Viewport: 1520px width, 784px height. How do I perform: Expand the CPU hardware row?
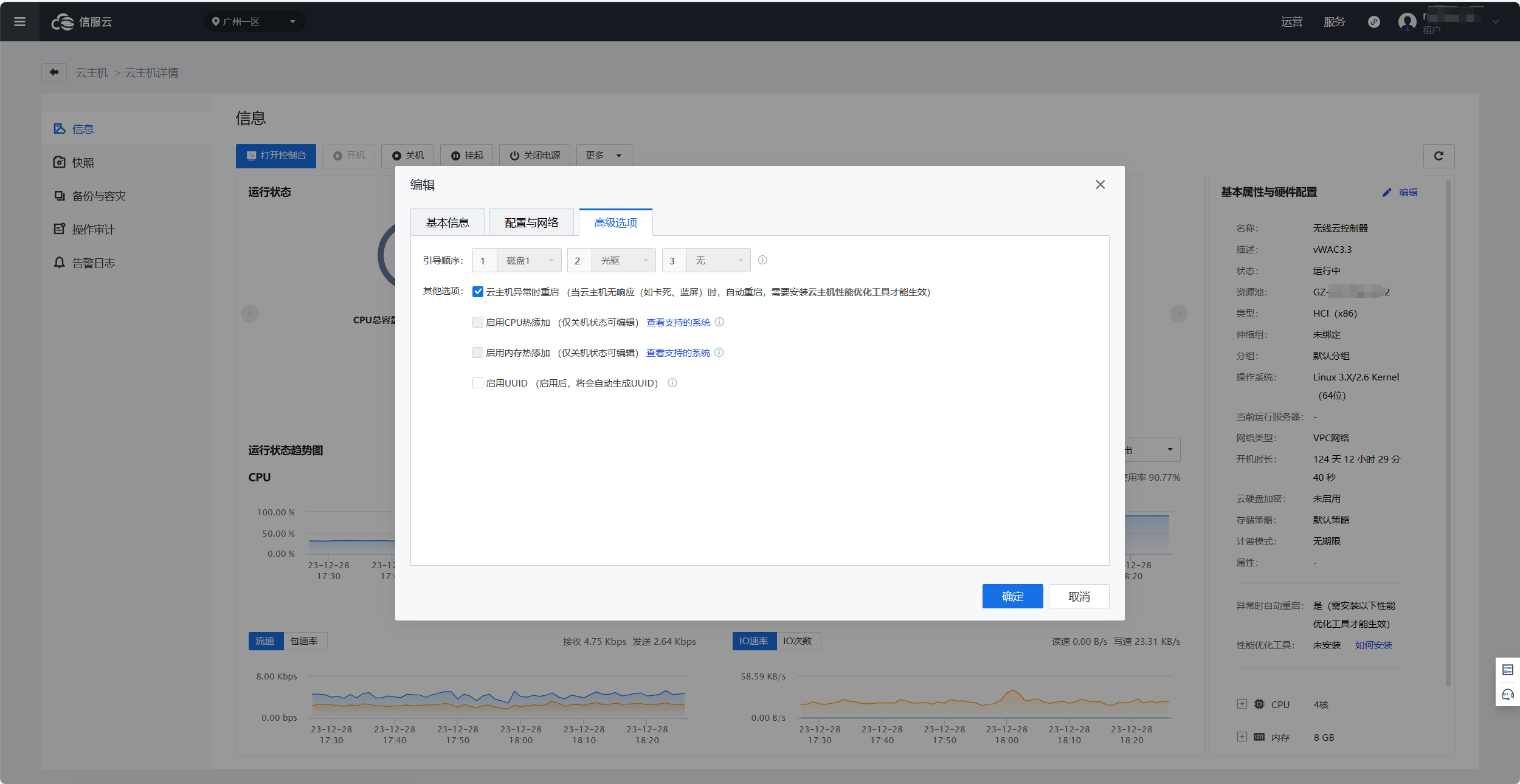point(1242,704)
